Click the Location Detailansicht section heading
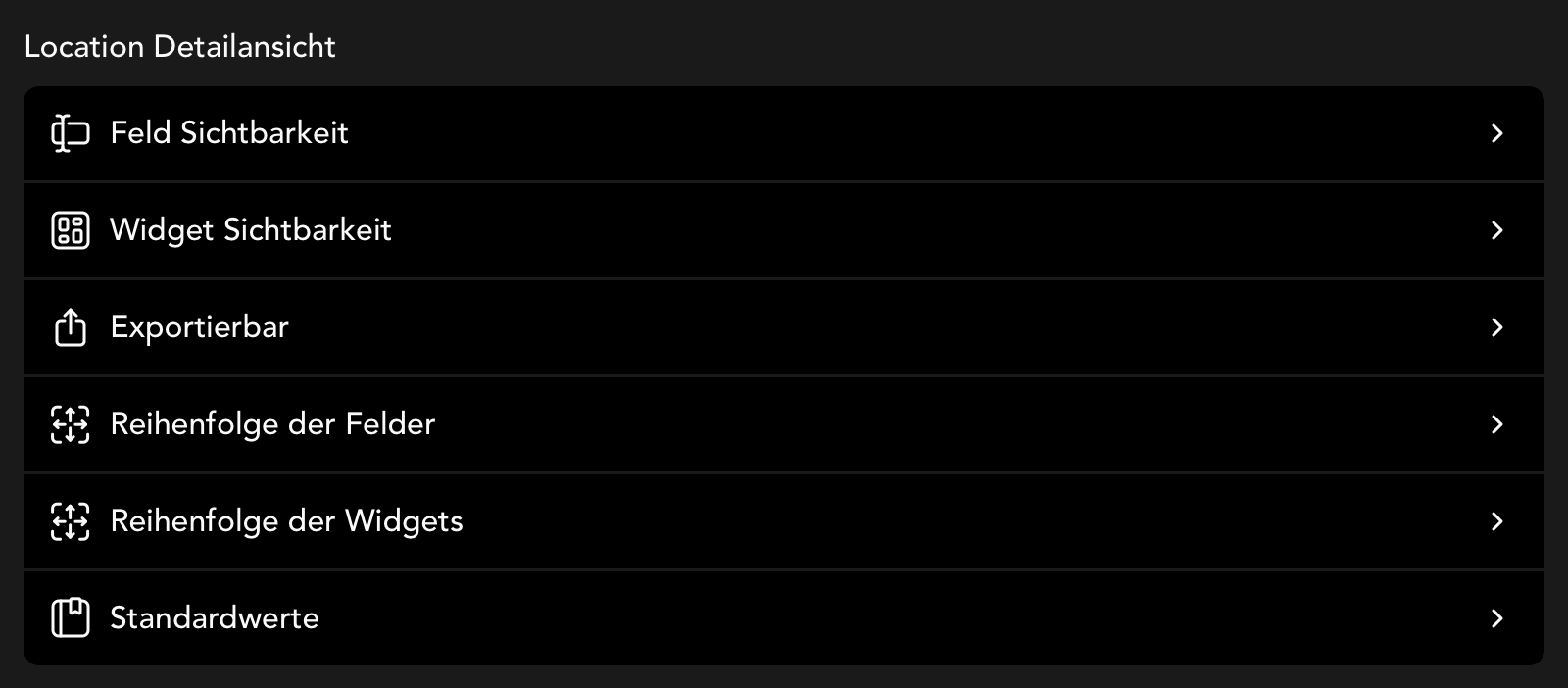Viewport: 1568px width, 688px height. (x=180, y=47)
